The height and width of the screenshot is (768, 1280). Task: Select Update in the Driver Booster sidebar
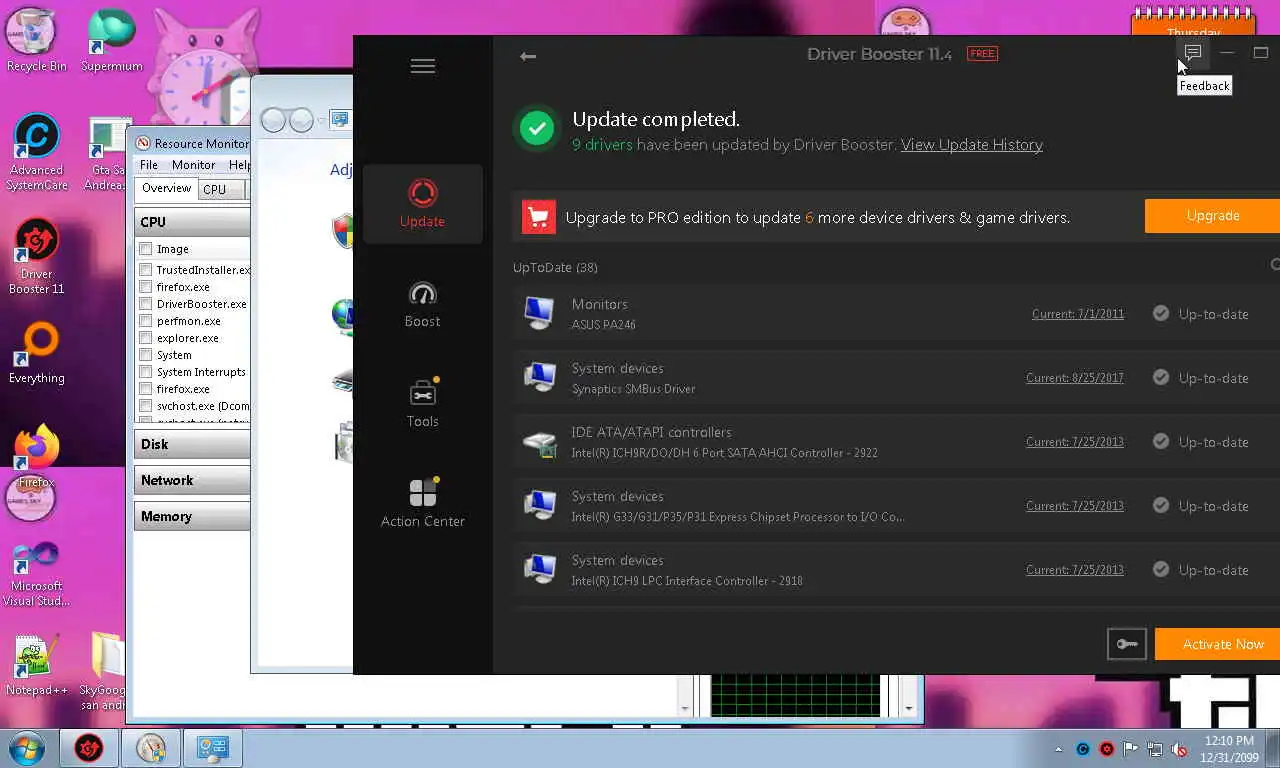click(x=422, y=204)
